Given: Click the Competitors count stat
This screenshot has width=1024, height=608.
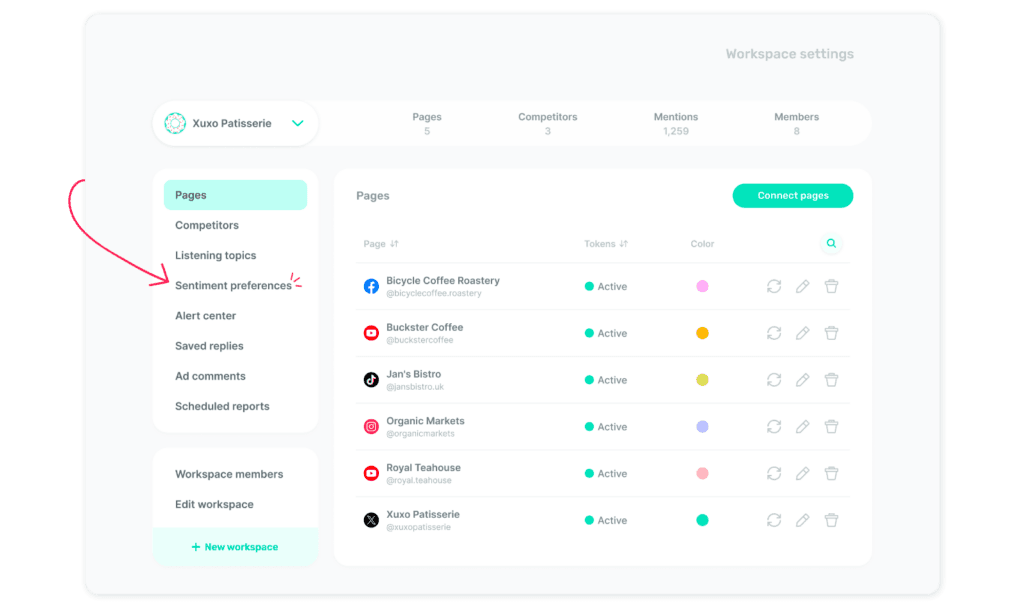Looking at the screenshot, I should 548,123.
